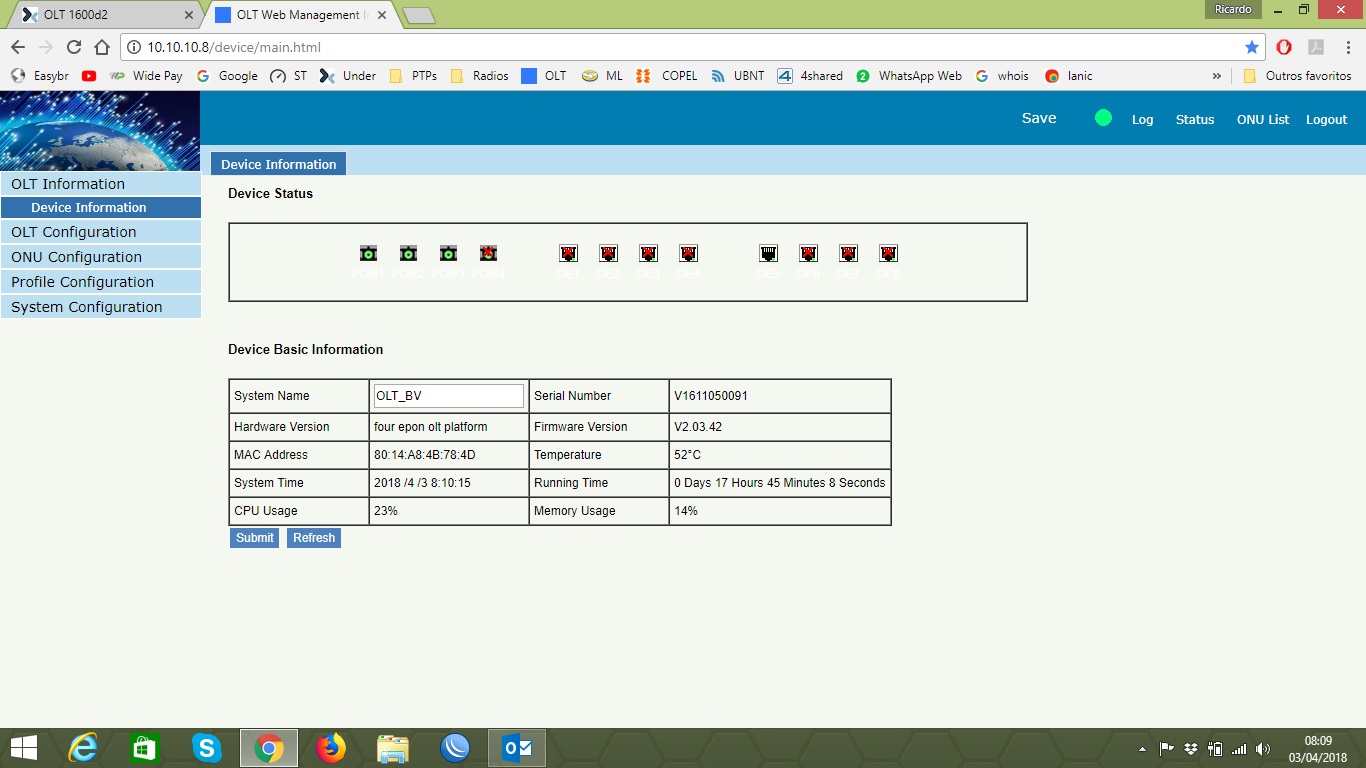The height and width of the screenshot is (768, 1366).
Task: Open the UBNT bookmark
Action: 738,76
